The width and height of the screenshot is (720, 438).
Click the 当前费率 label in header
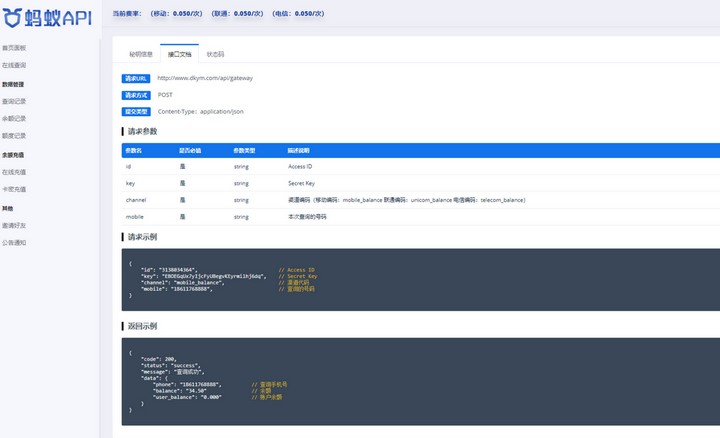pos(127,14)
